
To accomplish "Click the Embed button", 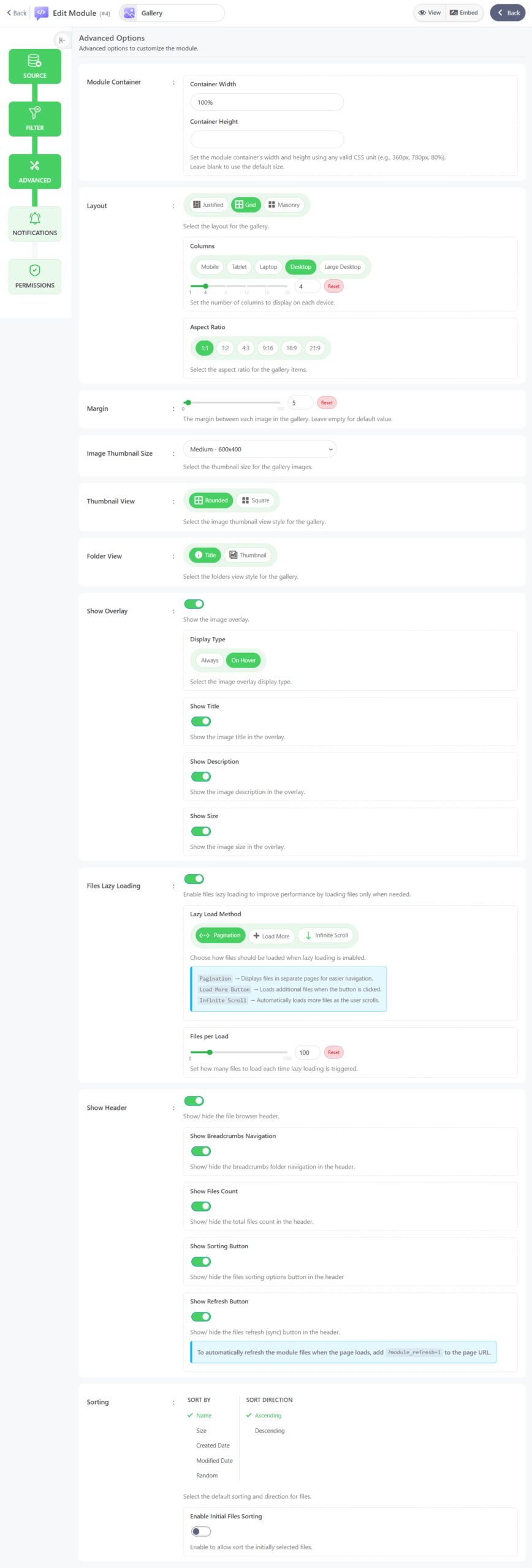I will (x=464, y=13).
